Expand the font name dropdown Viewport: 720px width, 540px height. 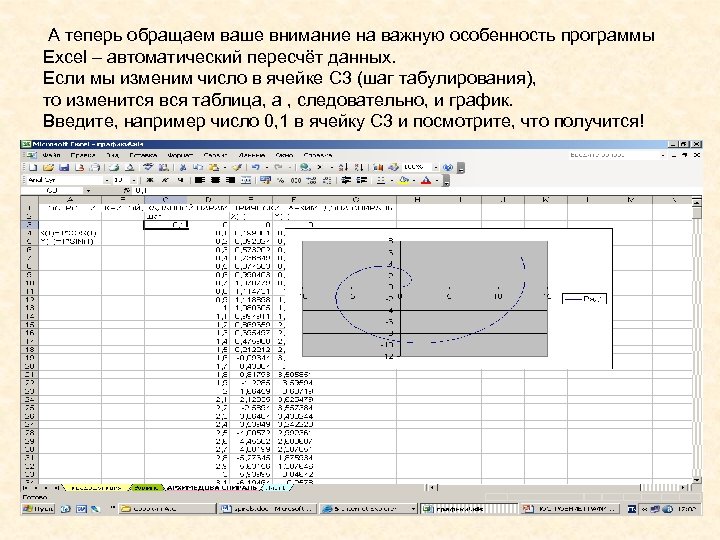(x=107, y=180)
